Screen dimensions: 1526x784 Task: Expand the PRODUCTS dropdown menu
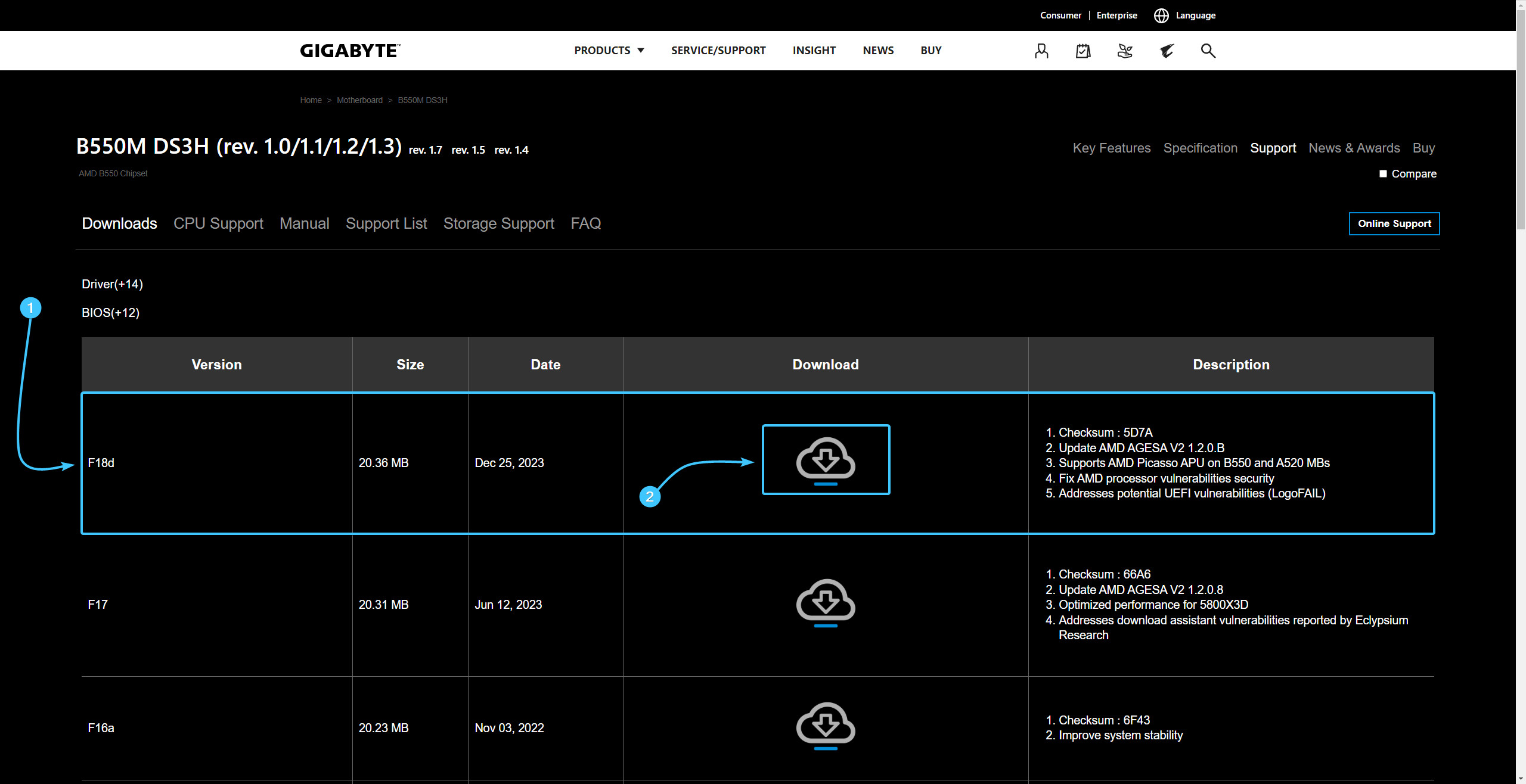[609, 51]
